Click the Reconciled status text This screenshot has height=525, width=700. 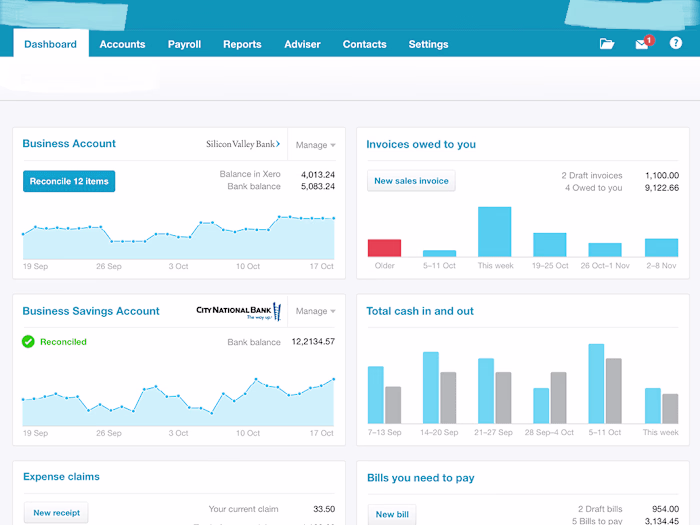(x=63, y=342)
